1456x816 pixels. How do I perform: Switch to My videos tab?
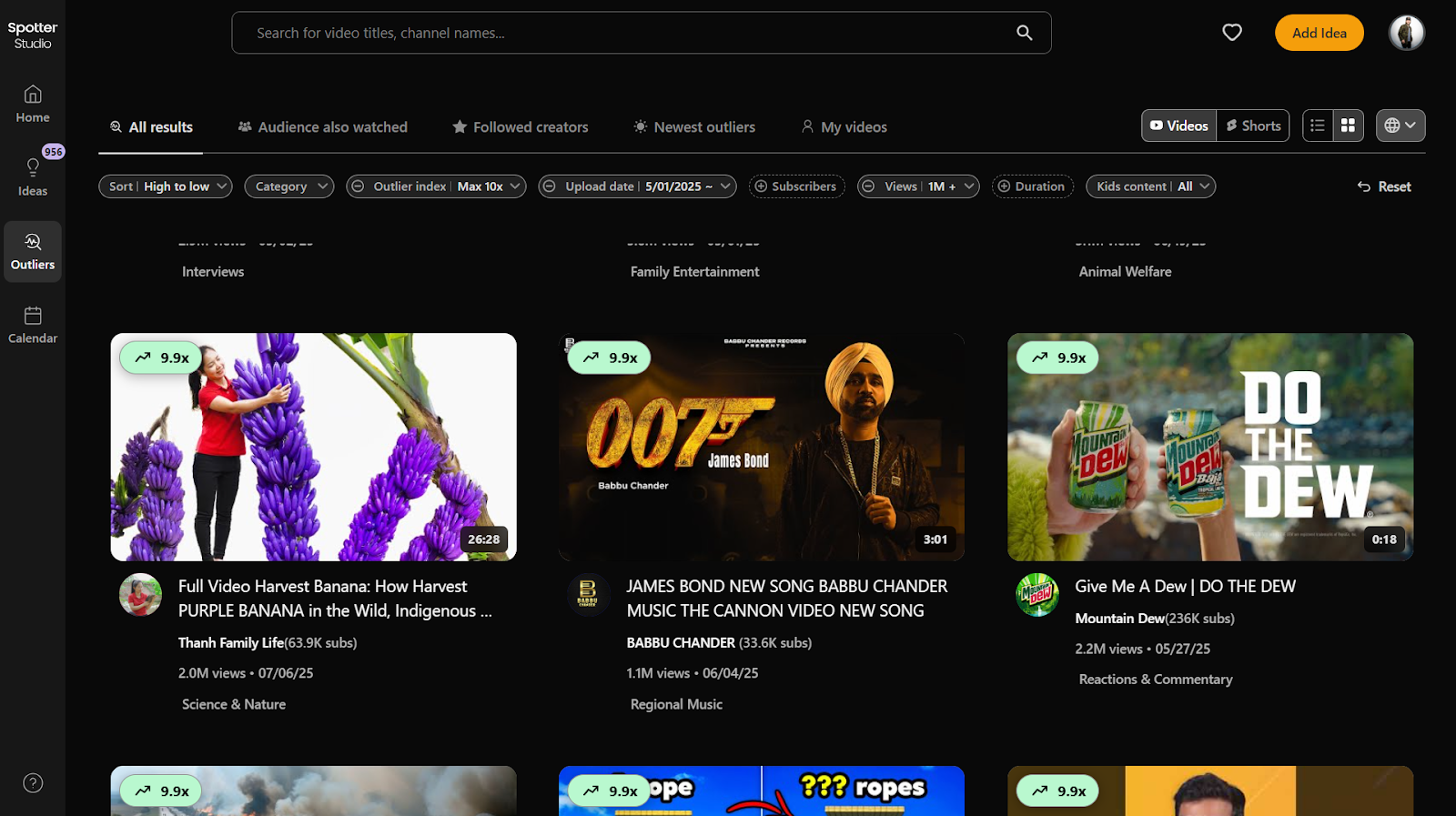point(844,127)
